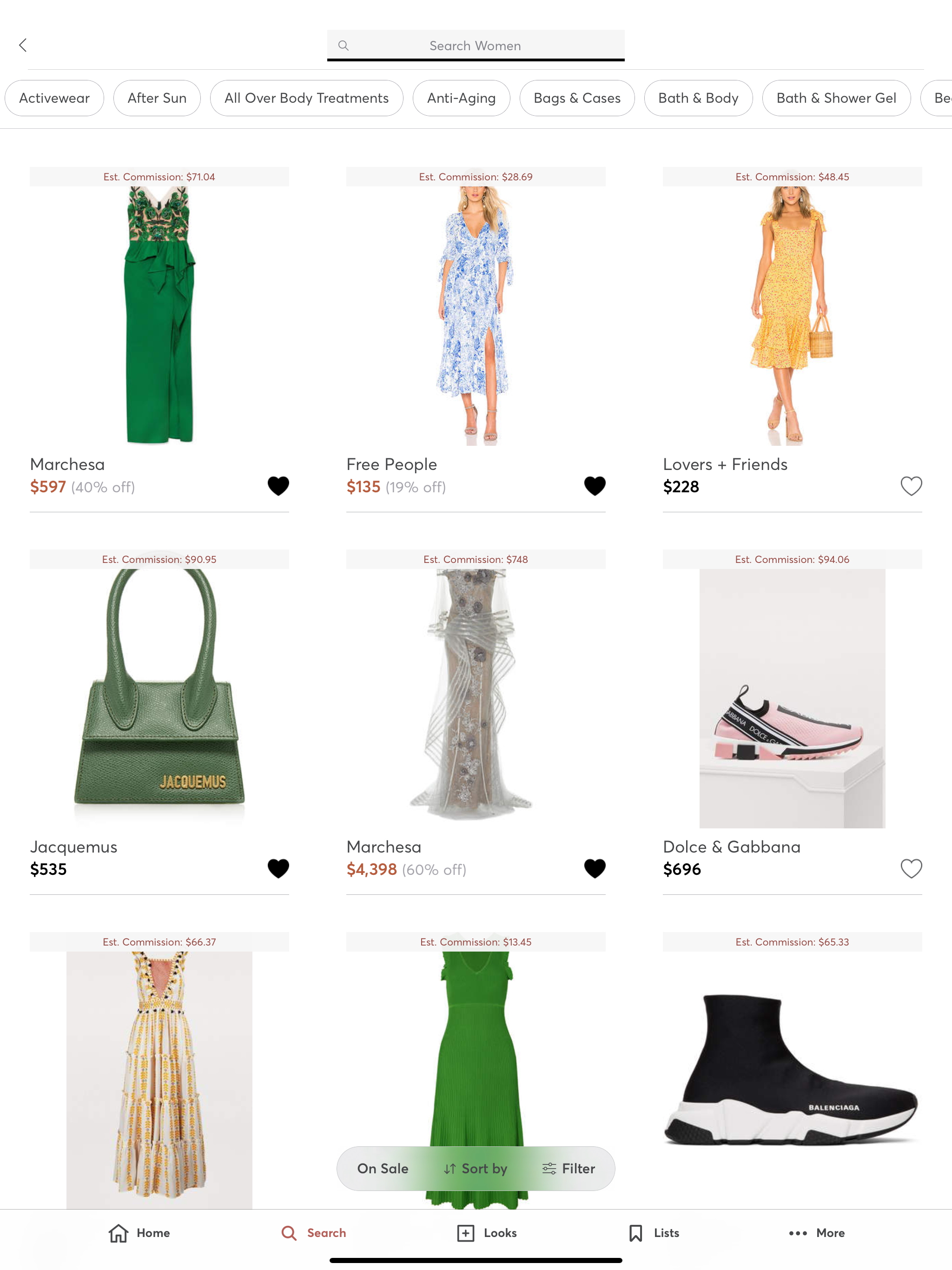The image size is (952, 1270).
Task: Select the Activewear category chip
Action: (54, 98)
